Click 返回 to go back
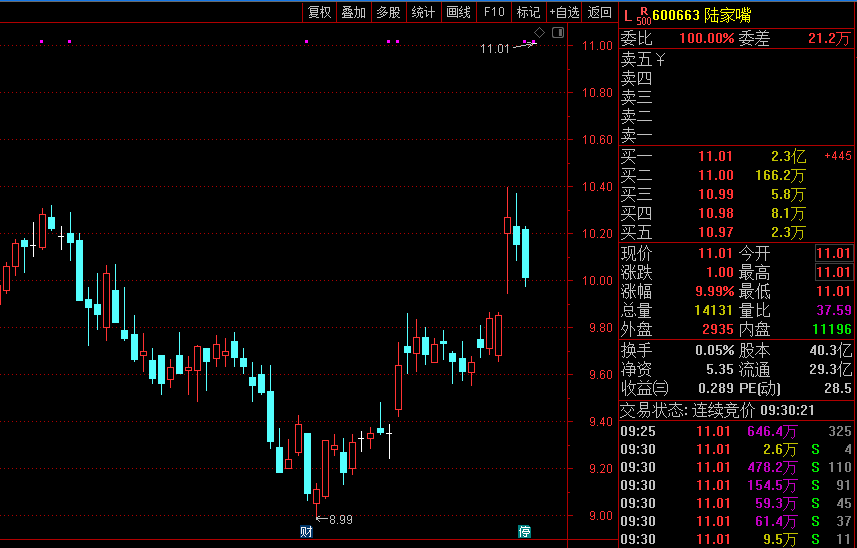The image size is (857, 548). click(x=599, y=12)
